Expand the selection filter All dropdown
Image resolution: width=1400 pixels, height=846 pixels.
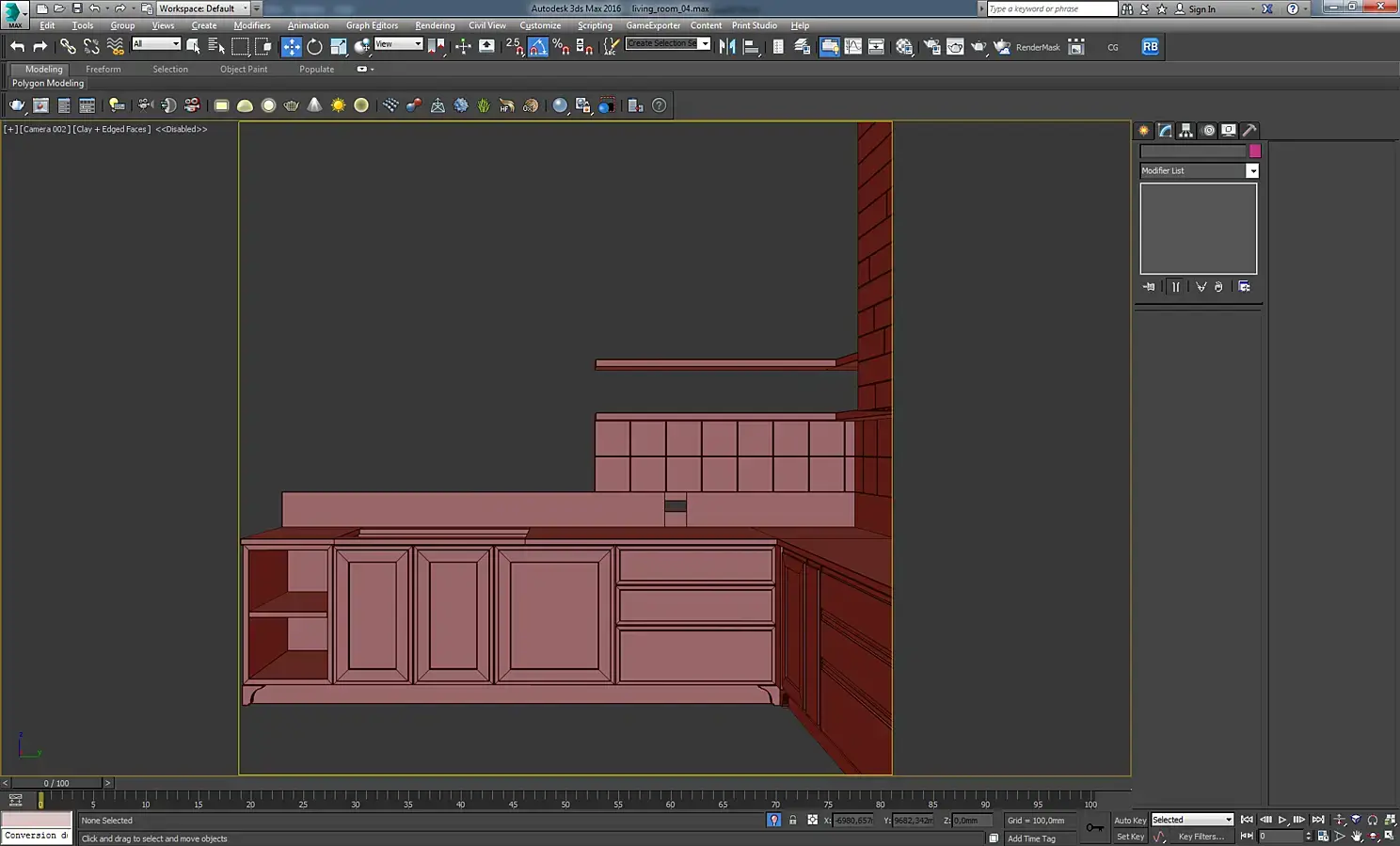(156, 44)
